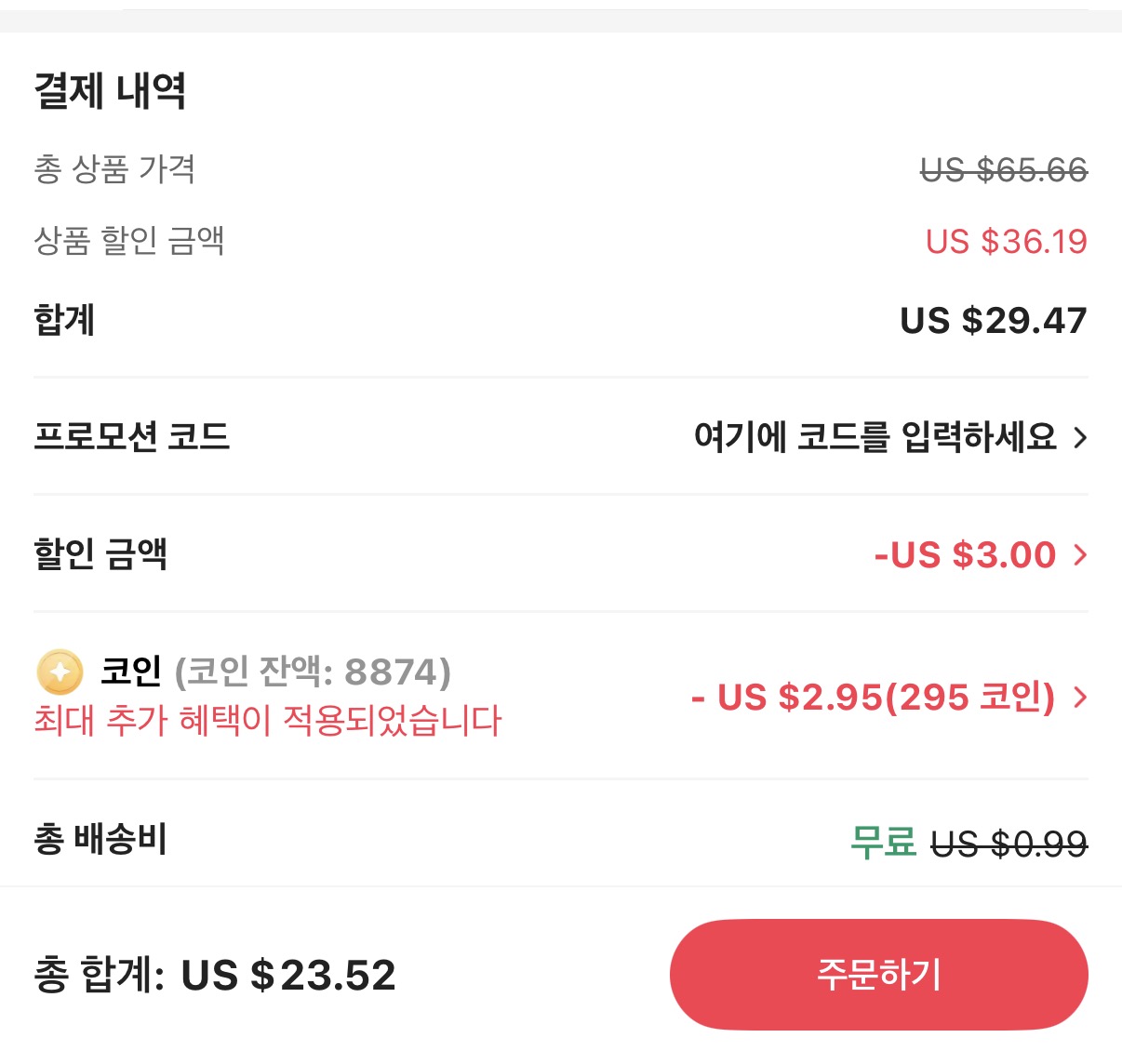
Task: Open the 여기에 코드를 입력하세요 code entry
Action: tap(875, 439)
